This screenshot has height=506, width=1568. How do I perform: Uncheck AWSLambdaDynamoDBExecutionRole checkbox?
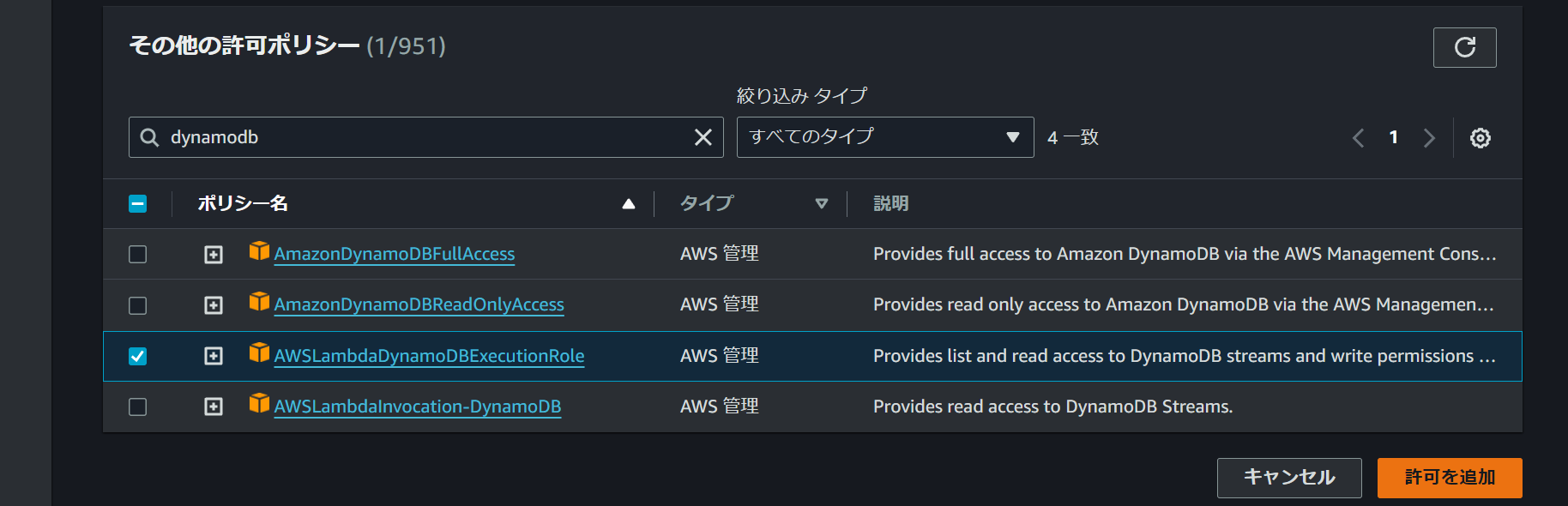pos(137,356)
